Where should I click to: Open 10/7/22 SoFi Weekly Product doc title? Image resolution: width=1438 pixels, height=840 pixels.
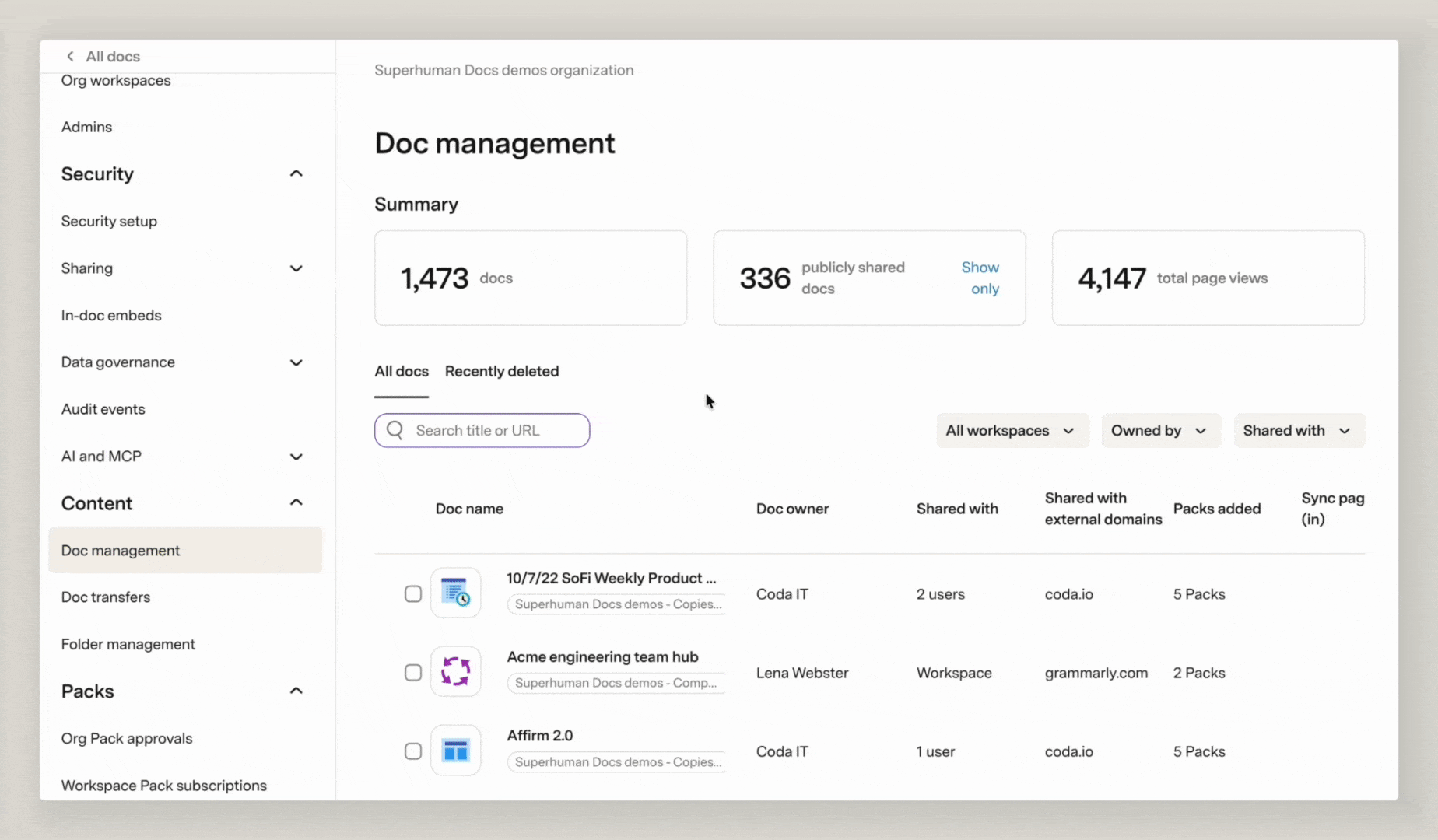pyautogui.click(x=611, y=578)
